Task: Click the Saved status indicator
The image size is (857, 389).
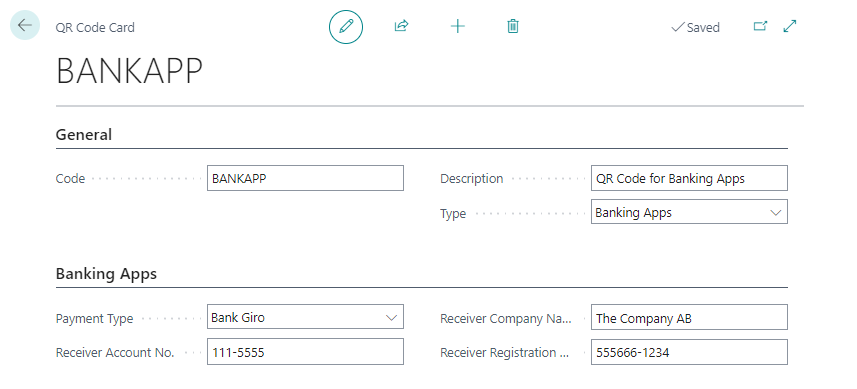Action: 695,27
